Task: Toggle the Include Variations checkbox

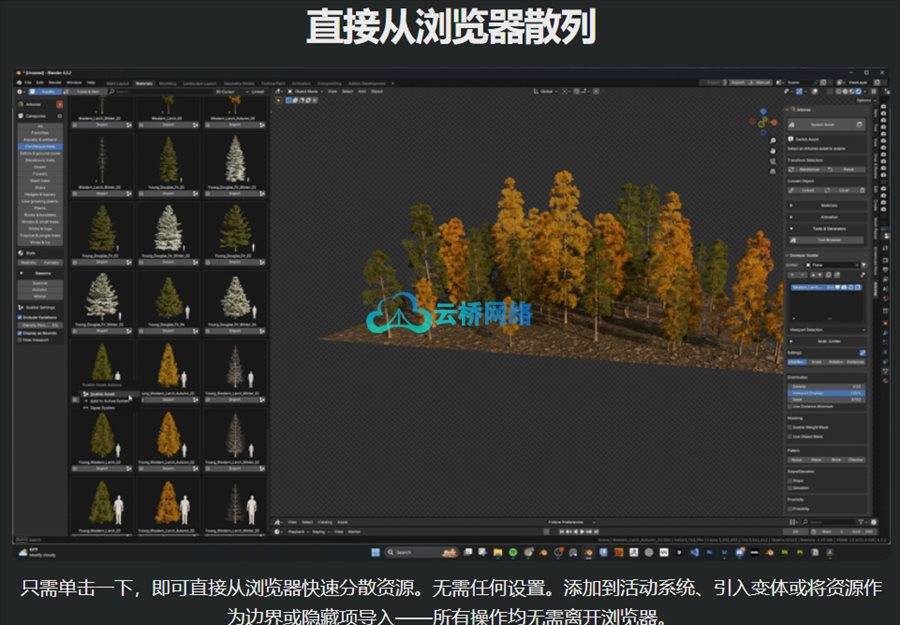Action: [20, 318]
